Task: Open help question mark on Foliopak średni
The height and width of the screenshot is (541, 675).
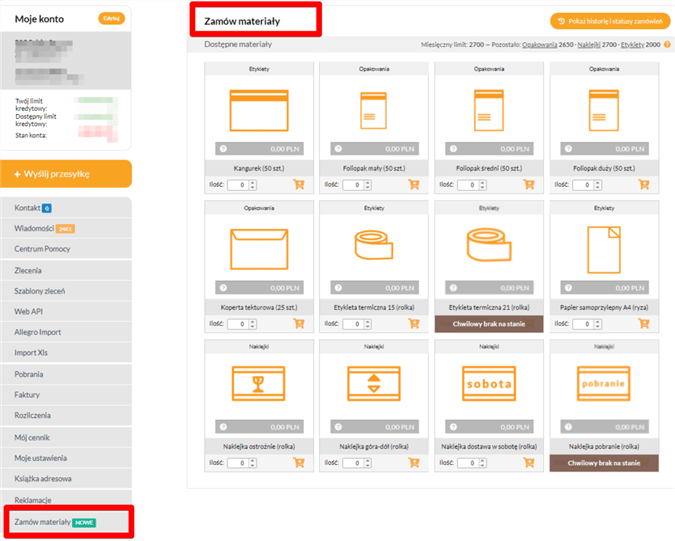Action: [453, 148]
